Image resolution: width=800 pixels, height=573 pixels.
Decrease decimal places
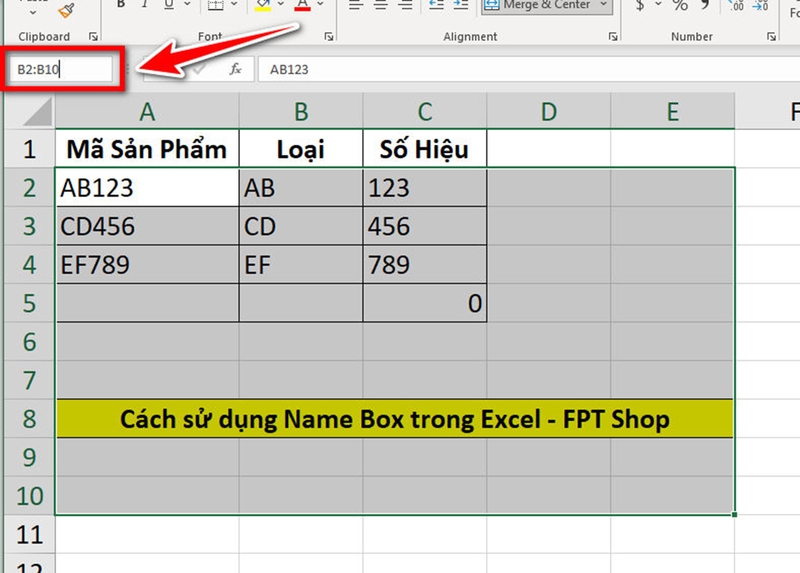(760, 6)
